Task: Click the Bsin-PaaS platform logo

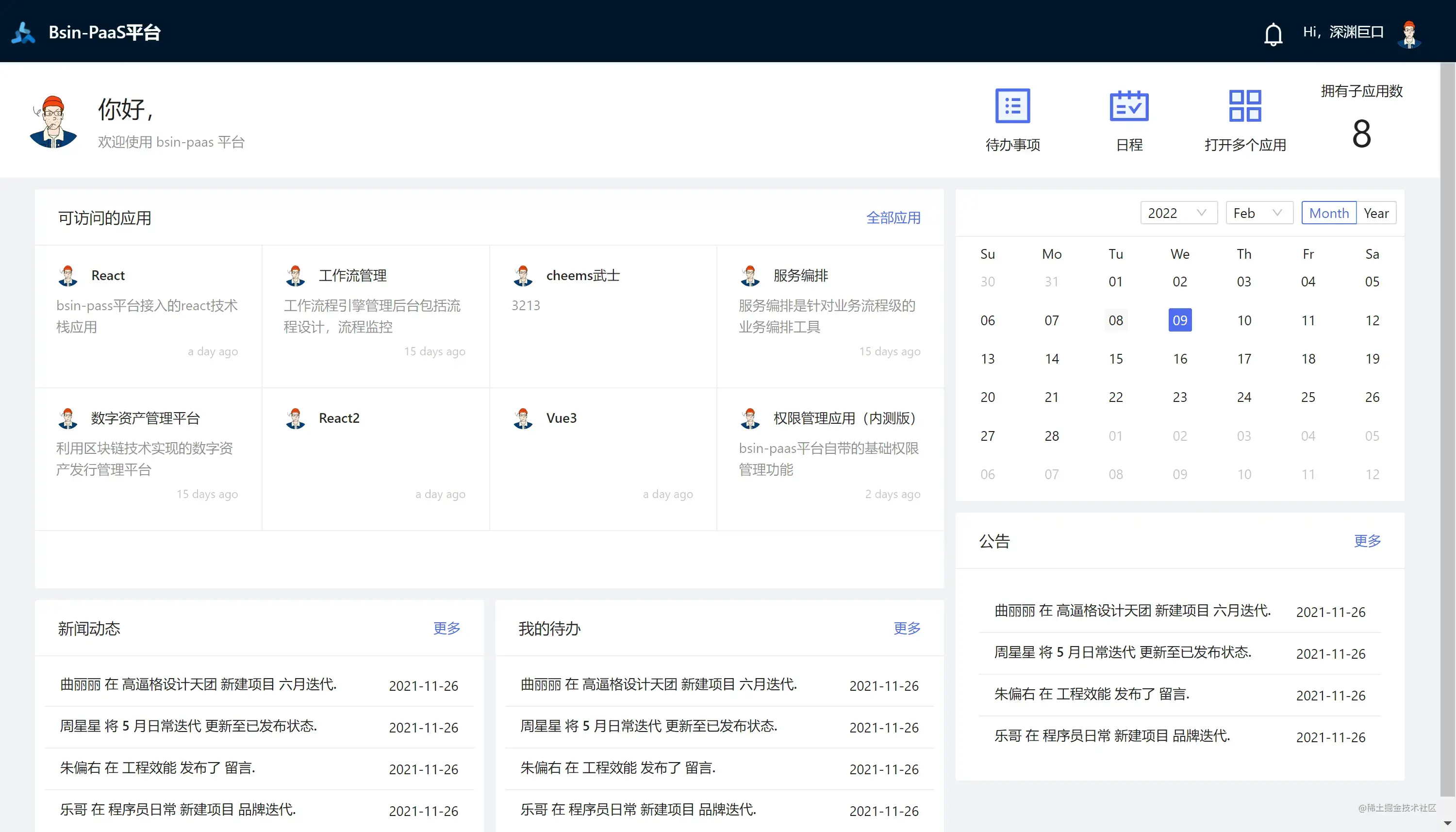Action: click(23, 33)
